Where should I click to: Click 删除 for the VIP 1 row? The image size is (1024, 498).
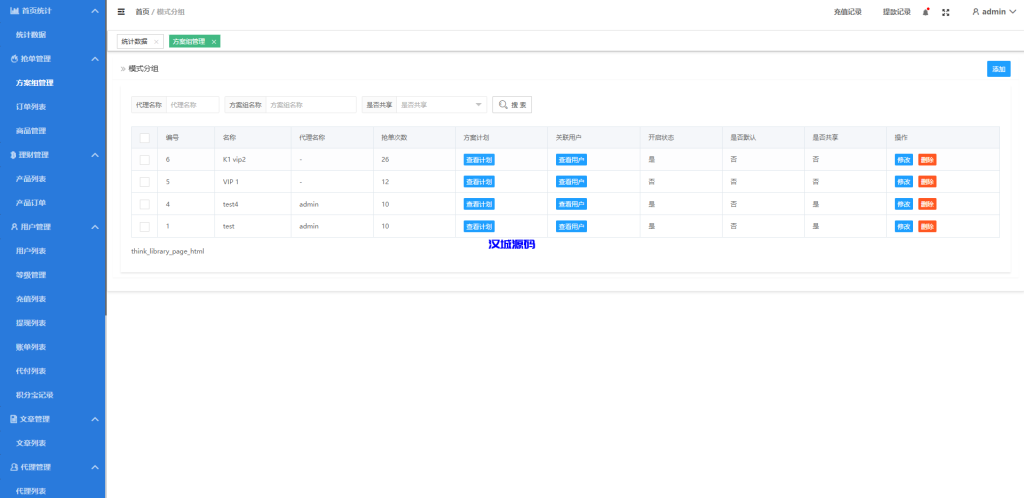(x=927, y=182)
